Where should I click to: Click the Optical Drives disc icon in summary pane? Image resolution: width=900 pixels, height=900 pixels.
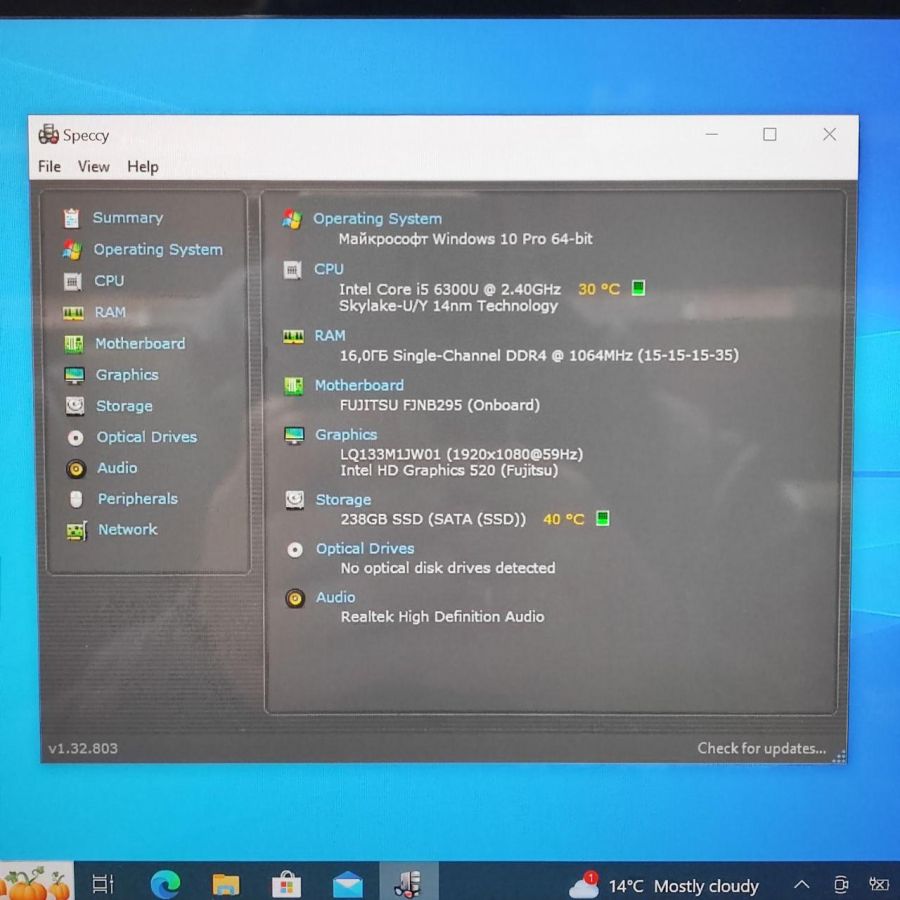pyautogui.click(x=295, y=550)
